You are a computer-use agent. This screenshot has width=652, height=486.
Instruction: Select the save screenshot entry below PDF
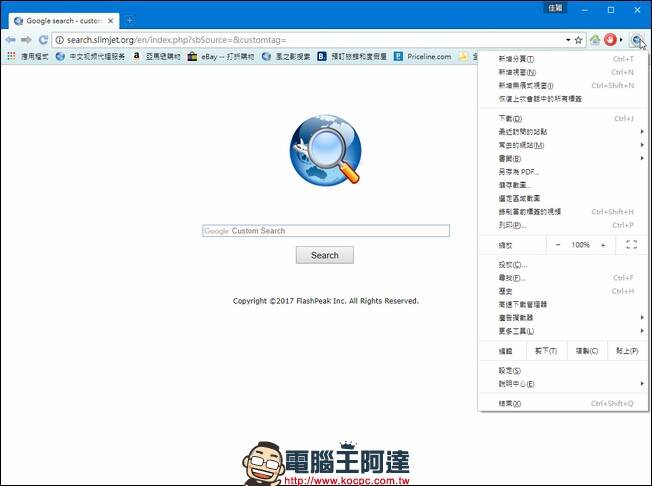click(x=563, y=185)
